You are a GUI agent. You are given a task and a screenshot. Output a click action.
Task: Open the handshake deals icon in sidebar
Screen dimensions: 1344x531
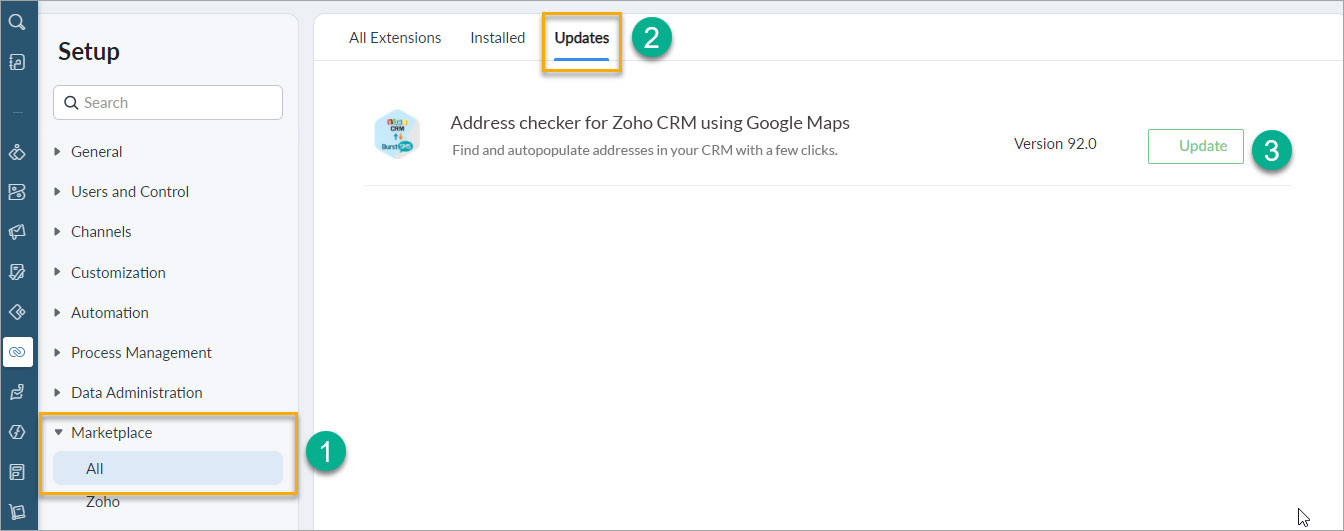(x=17, y=152)
